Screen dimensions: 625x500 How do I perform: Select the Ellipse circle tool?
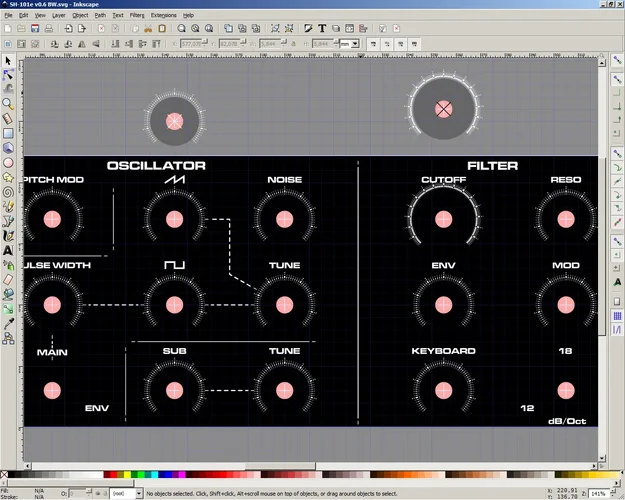point(8,162)
